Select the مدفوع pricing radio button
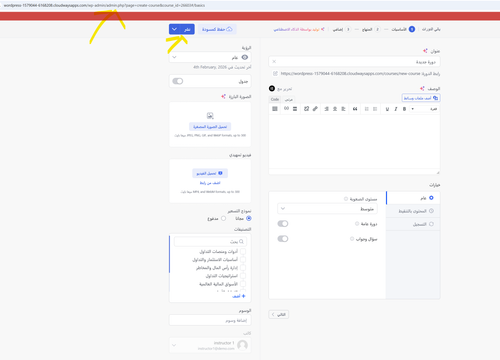 tap(223, 219)
